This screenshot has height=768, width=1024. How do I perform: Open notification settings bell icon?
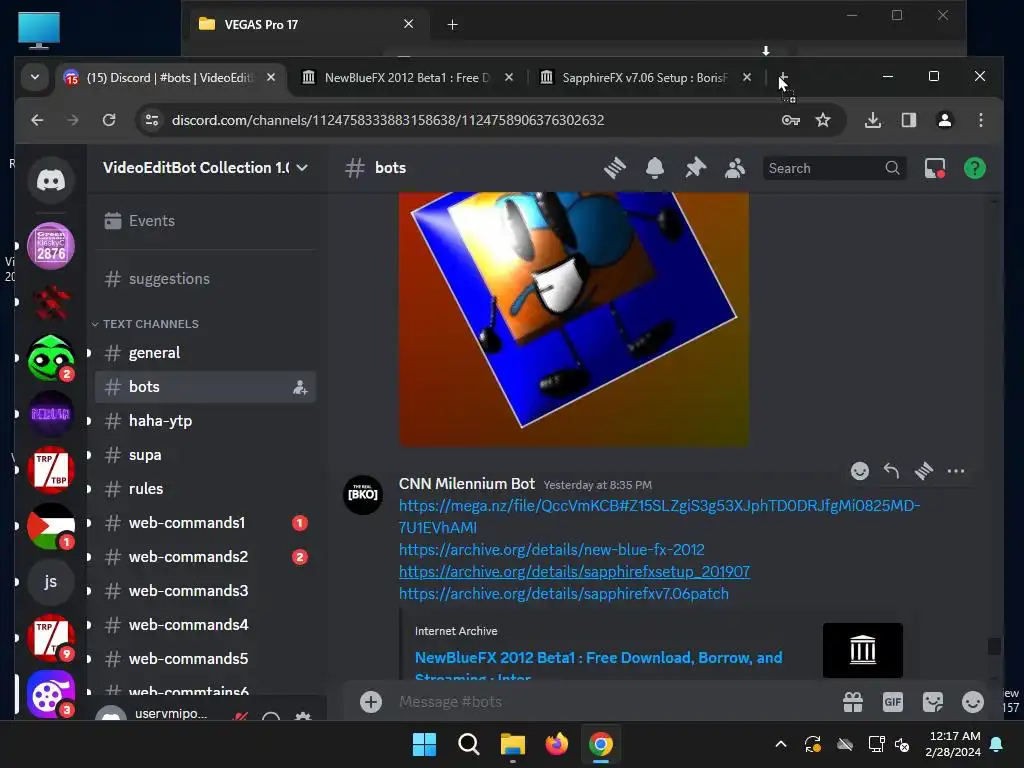click(655, 168)
